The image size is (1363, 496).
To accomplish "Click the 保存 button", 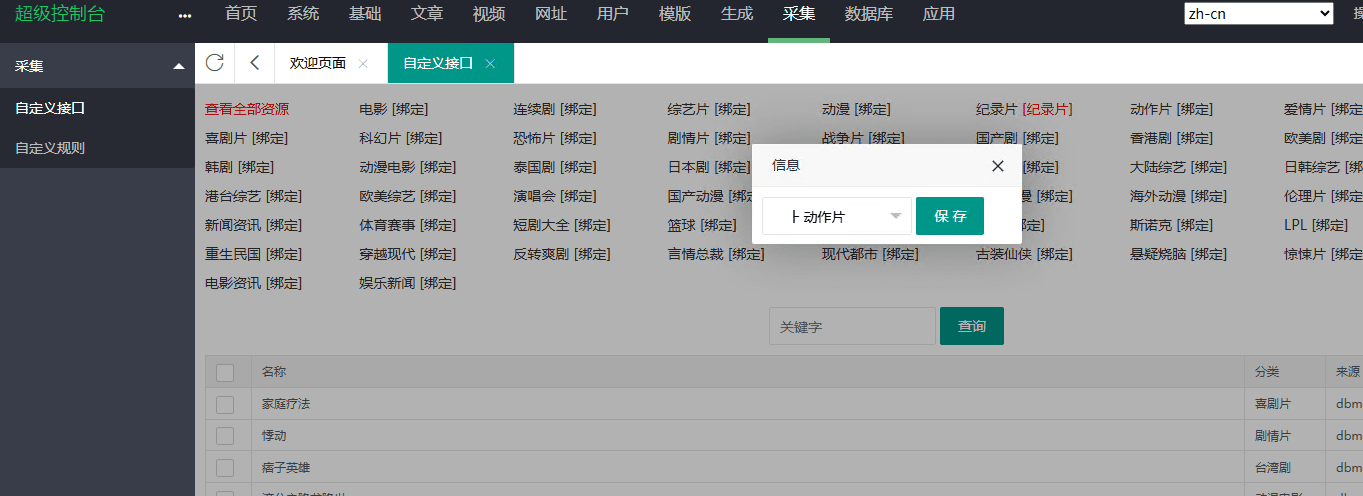I will (x=949, y=216).
